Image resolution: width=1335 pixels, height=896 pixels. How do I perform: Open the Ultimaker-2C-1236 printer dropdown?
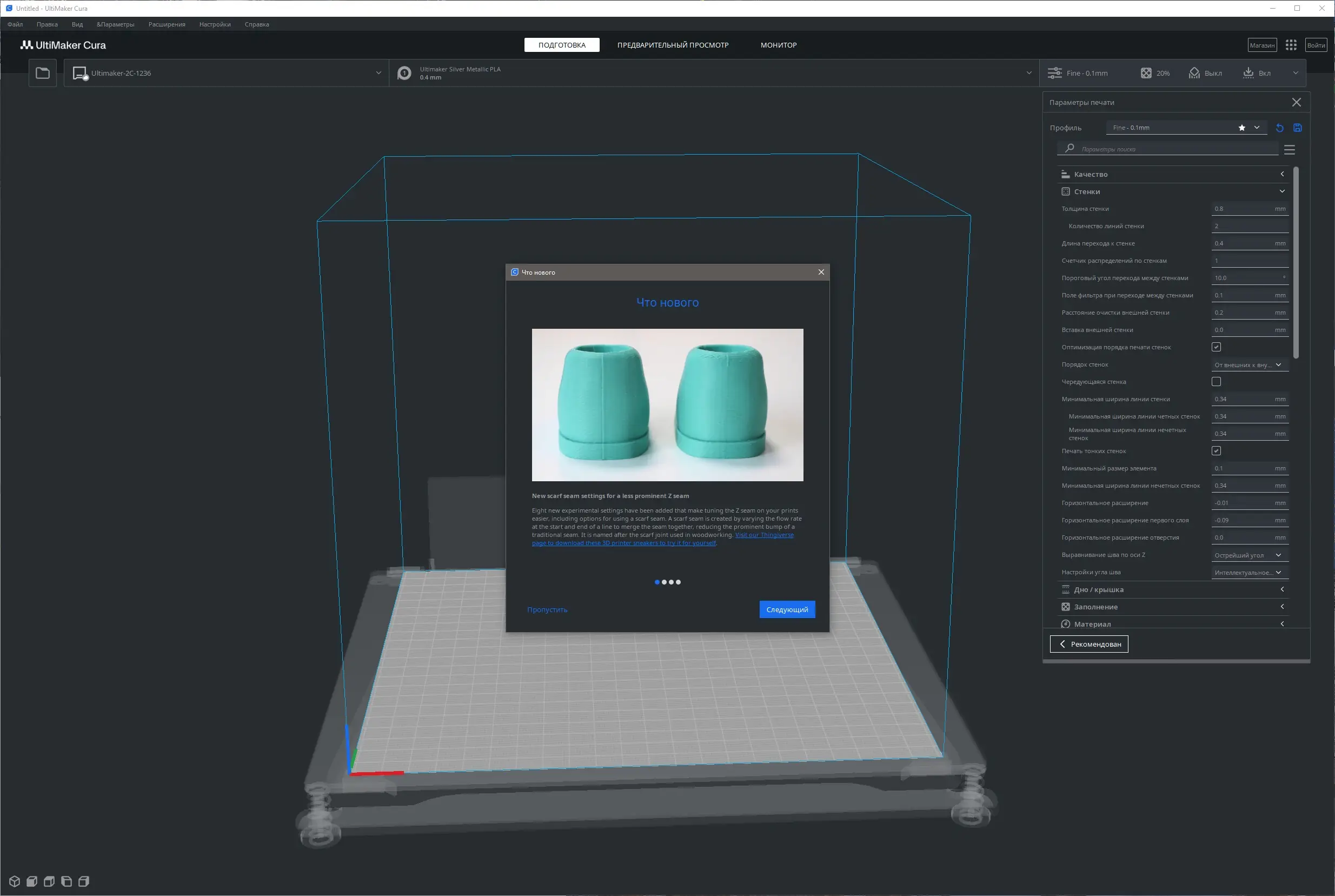coord(226,73)
